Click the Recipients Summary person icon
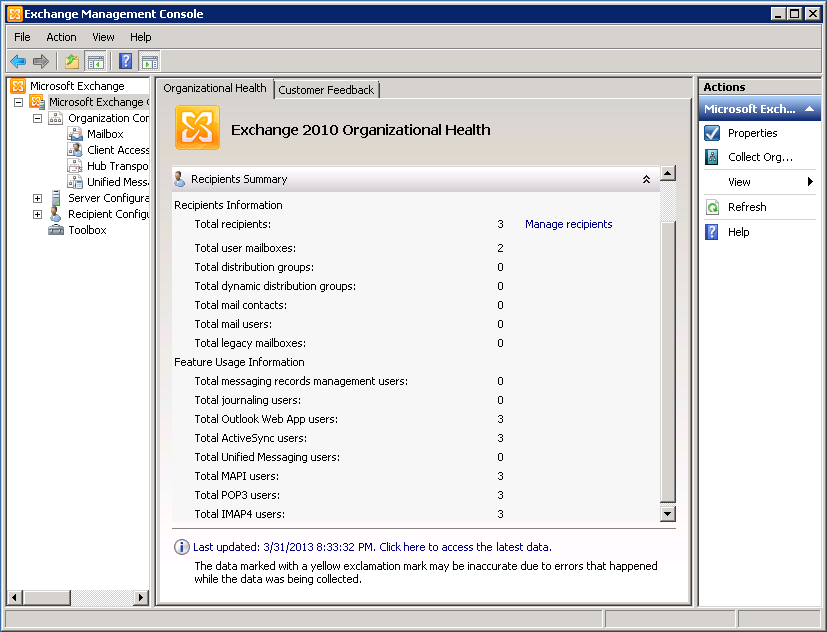Viewport: 827px width, 632px height. pos(179,179)
